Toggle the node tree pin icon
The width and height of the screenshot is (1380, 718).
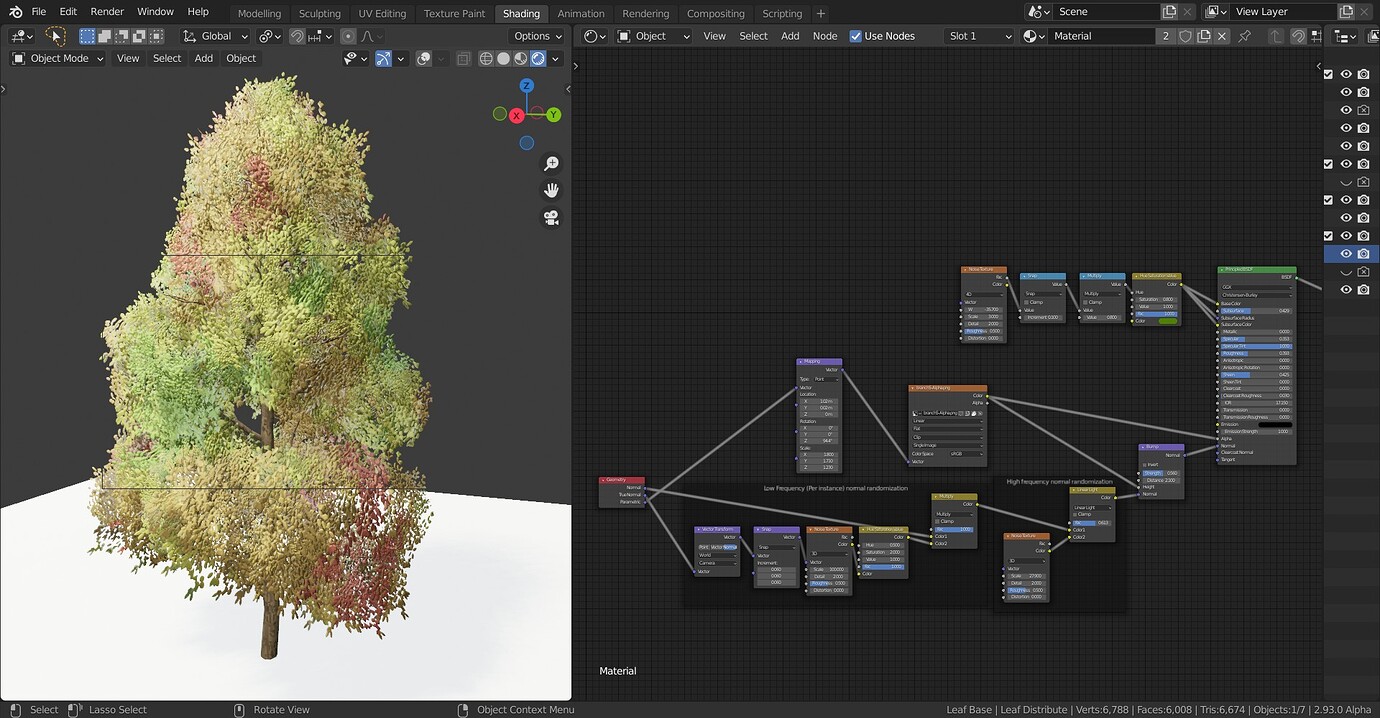(x=1245, y=36)
